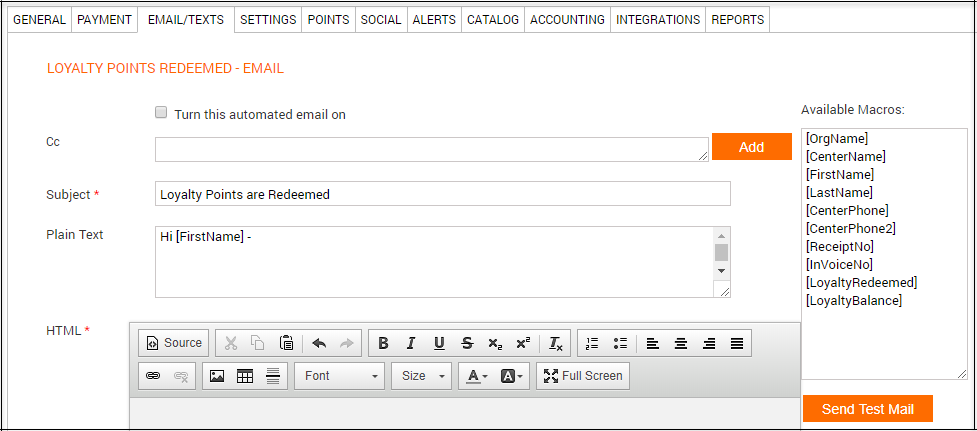Open the PAYMENT tab
The height and width of the screenshot is (431, 977).
[105, 19]
